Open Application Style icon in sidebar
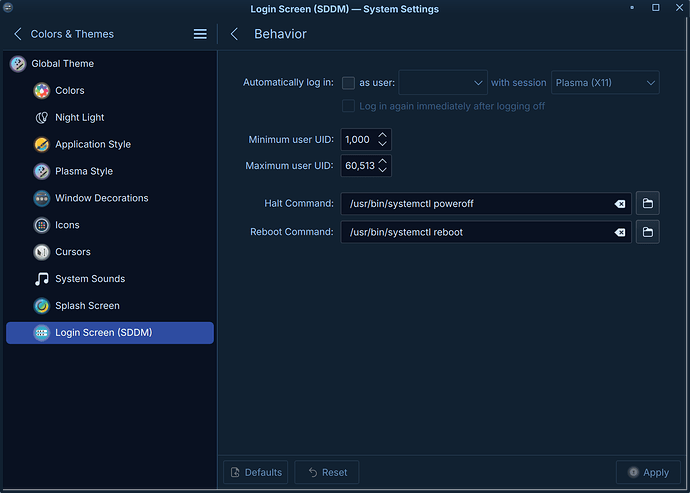Viewport: 690px width, 493px height. [41, 144]
